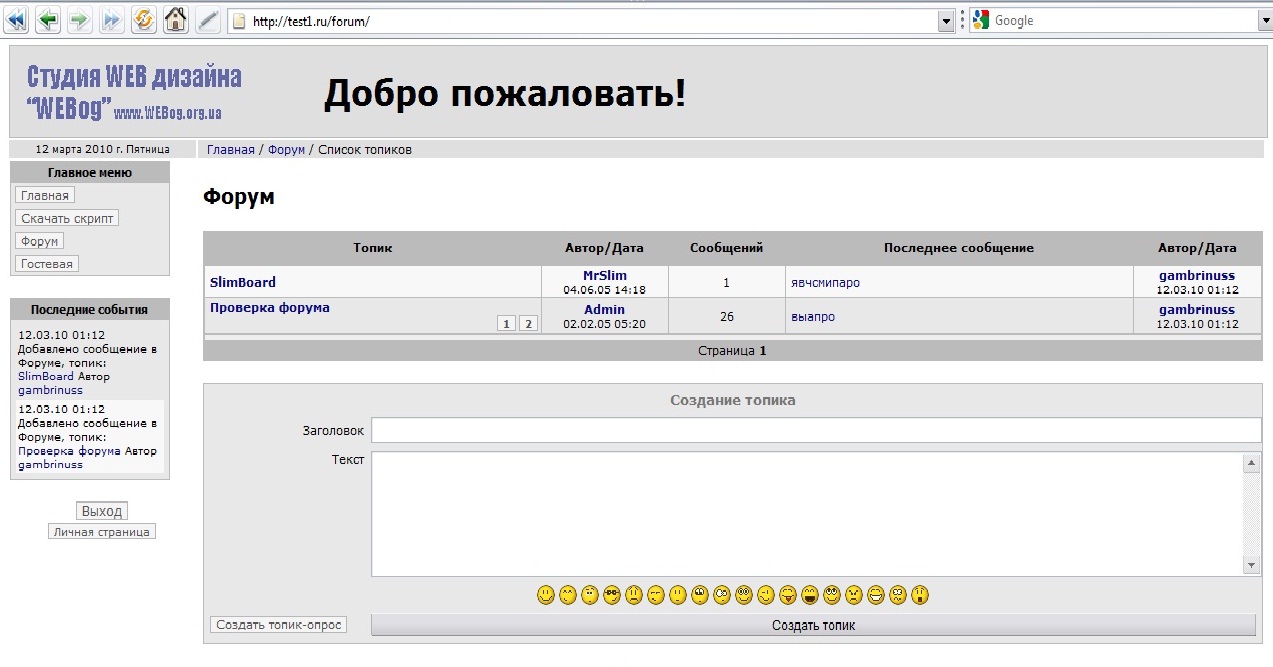The height and width of the screenshot is (667, 1273).
Task: Open the Google search engine selector
Action: coord(980,21)
